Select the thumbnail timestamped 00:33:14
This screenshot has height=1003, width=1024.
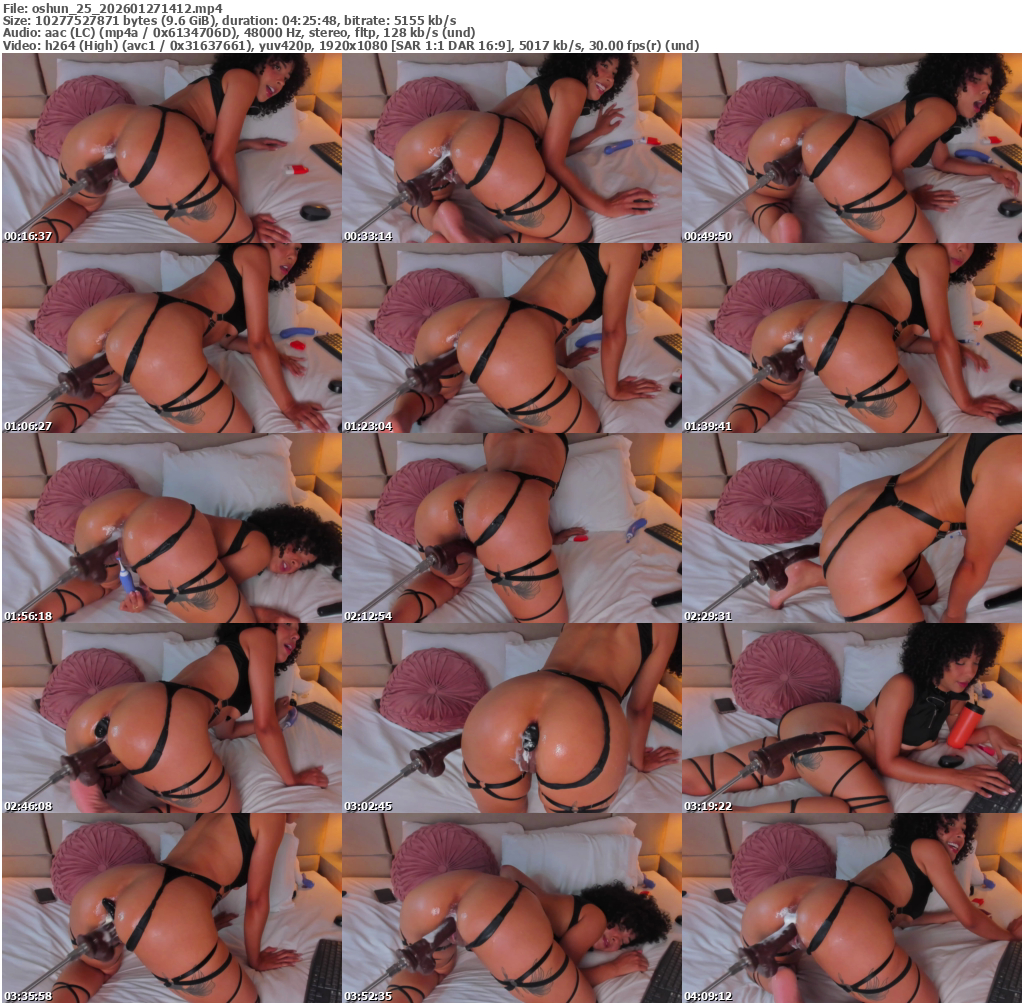[x=512, y=149]
